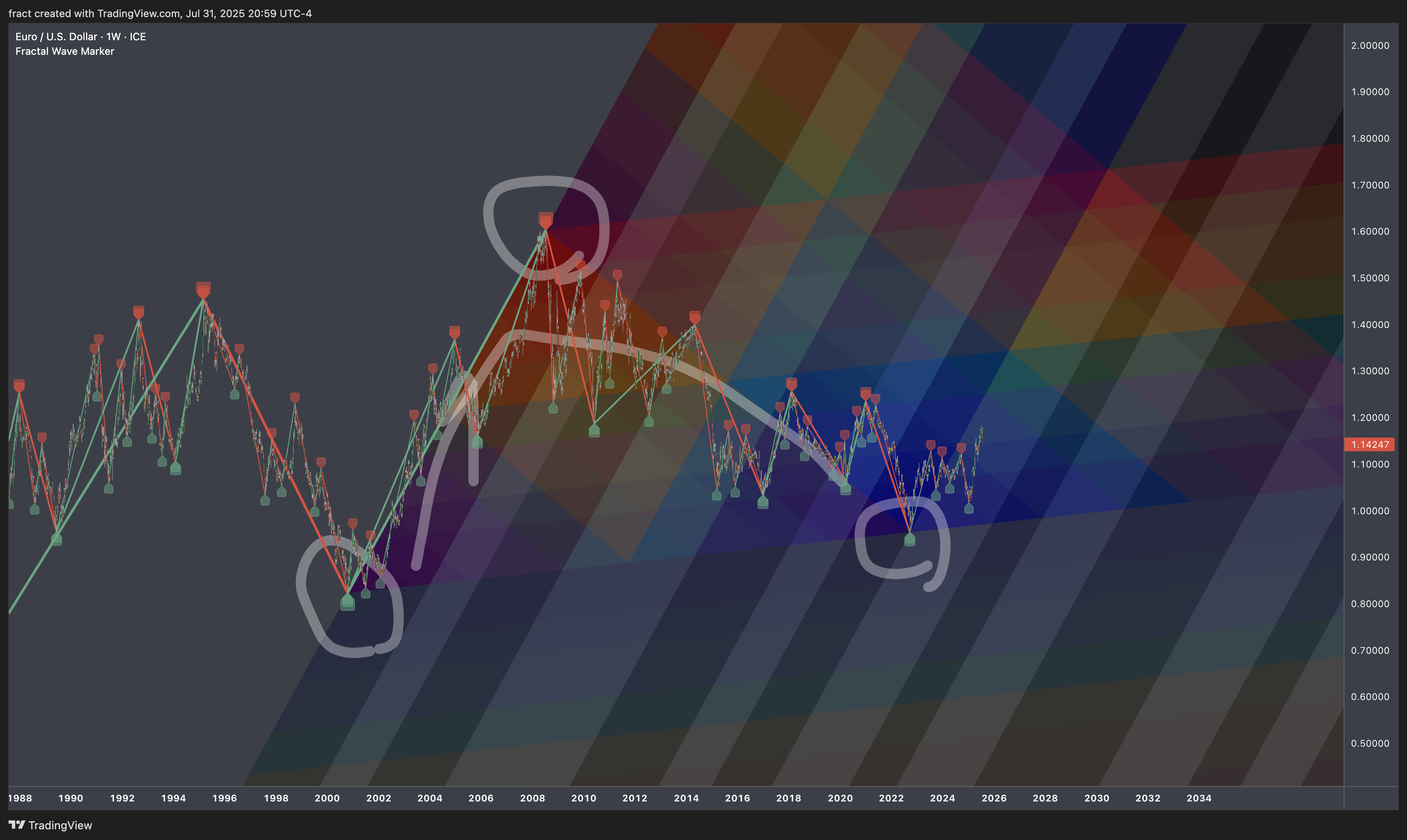Click the green bottom marker at the 2000-2001 low
Image resolution: width=1407 pixels, height=840 pixels.
(x=348, y=602)
